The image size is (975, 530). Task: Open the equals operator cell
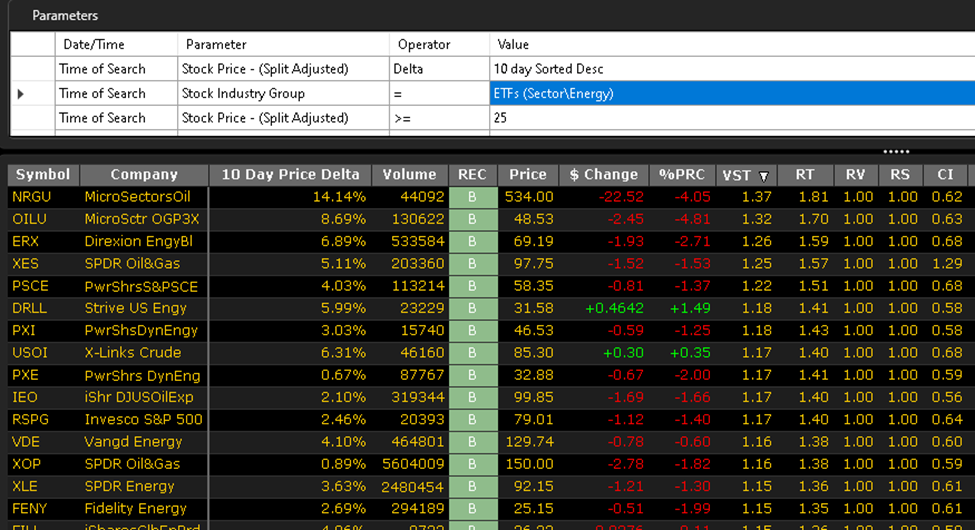tap(439, 94)
